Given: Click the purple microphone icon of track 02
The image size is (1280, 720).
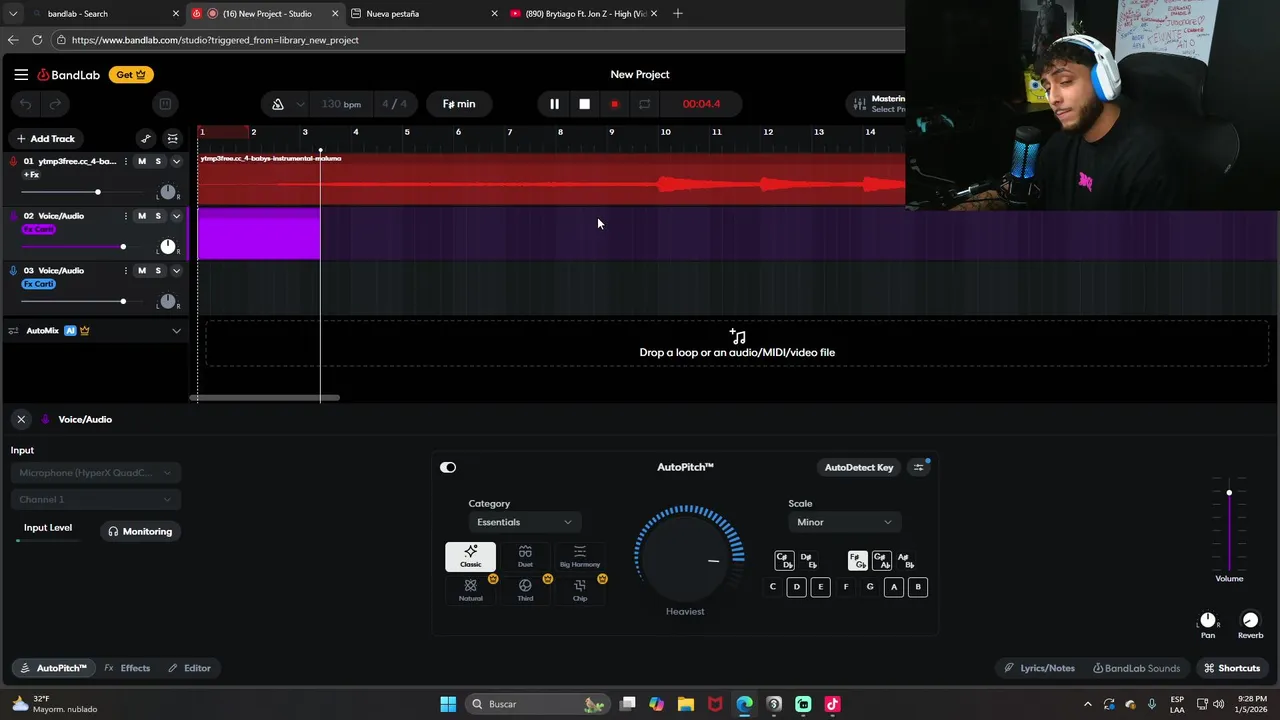Looking at the screenshot, I should pos(14,216).
